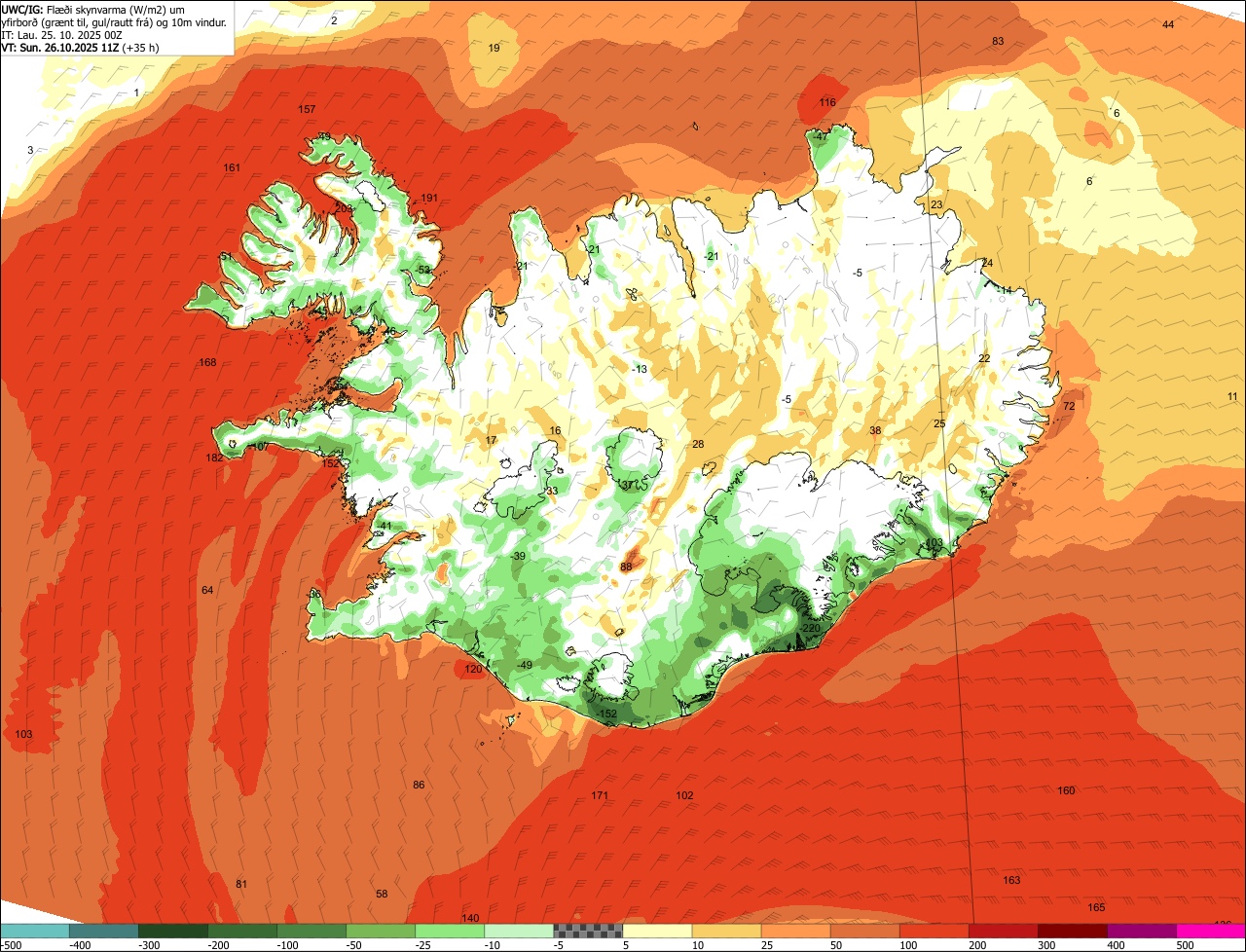Click the legend swatch between -25 and -10
Screen dimensions: 1246x952
(450, 931)
